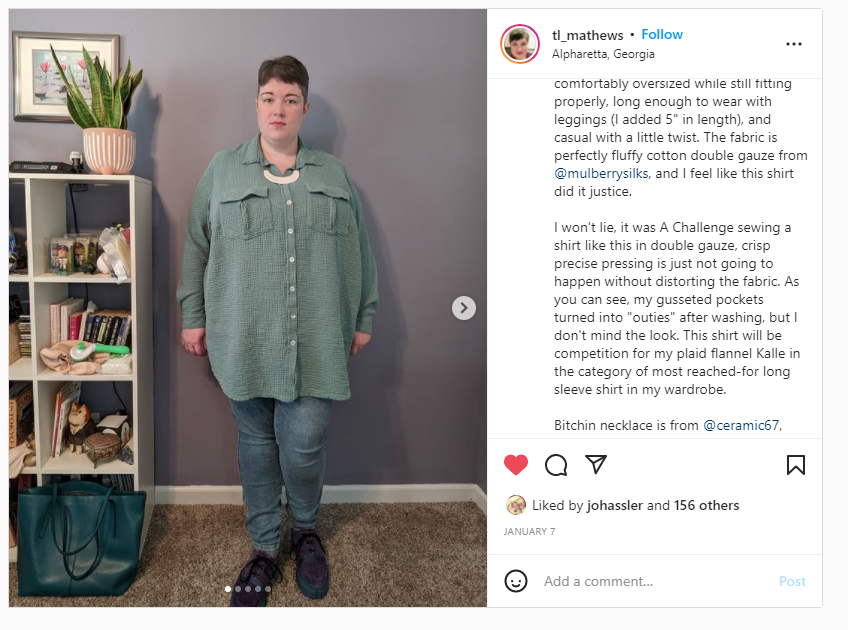The width and height of the screenshot is (848, 630).
Task: Open tl_mathews profile picture
Action: coord(520,44)
